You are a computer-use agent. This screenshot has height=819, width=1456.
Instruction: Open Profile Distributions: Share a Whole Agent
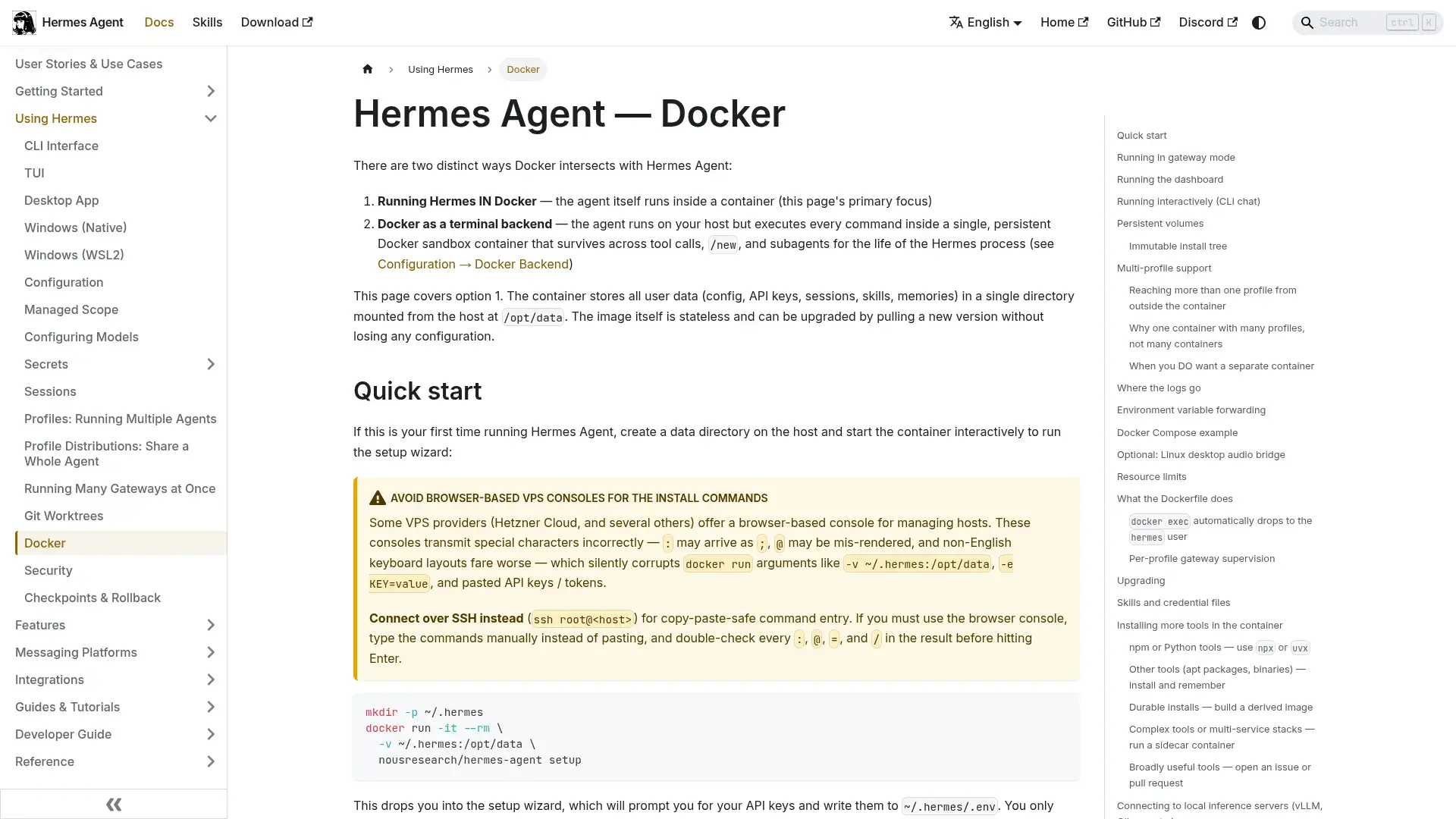tap(106, 453)
